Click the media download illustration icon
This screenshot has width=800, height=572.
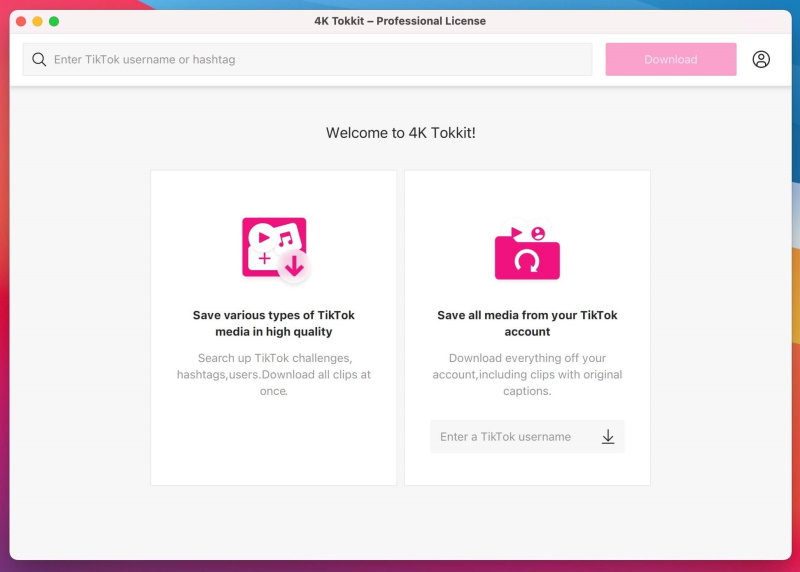(x=276, y=250)
